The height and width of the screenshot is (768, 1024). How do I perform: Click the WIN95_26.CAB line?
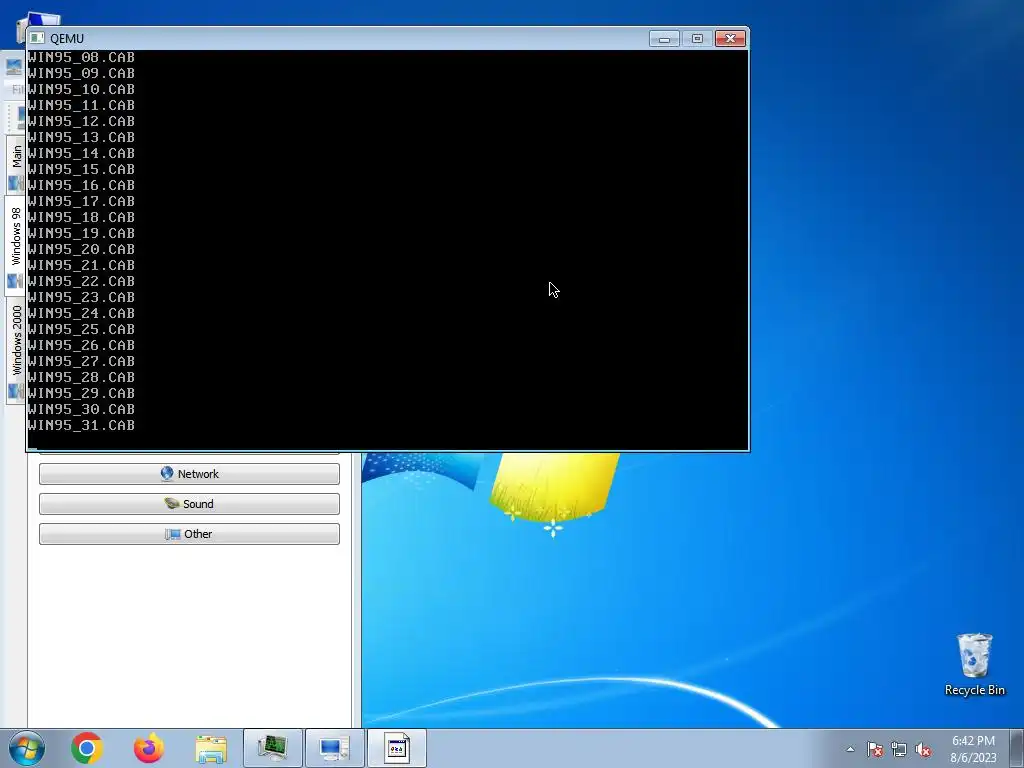pos(81,345)
